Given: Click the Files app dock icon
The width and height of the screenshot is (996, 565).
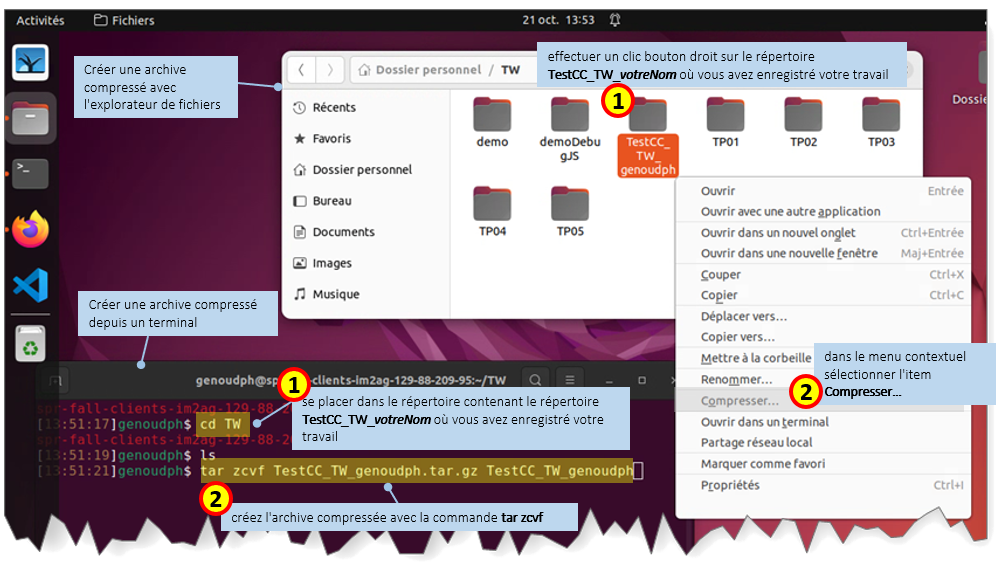Looking at the screenshot, I should pyautogui.click(x=30, y=119).
